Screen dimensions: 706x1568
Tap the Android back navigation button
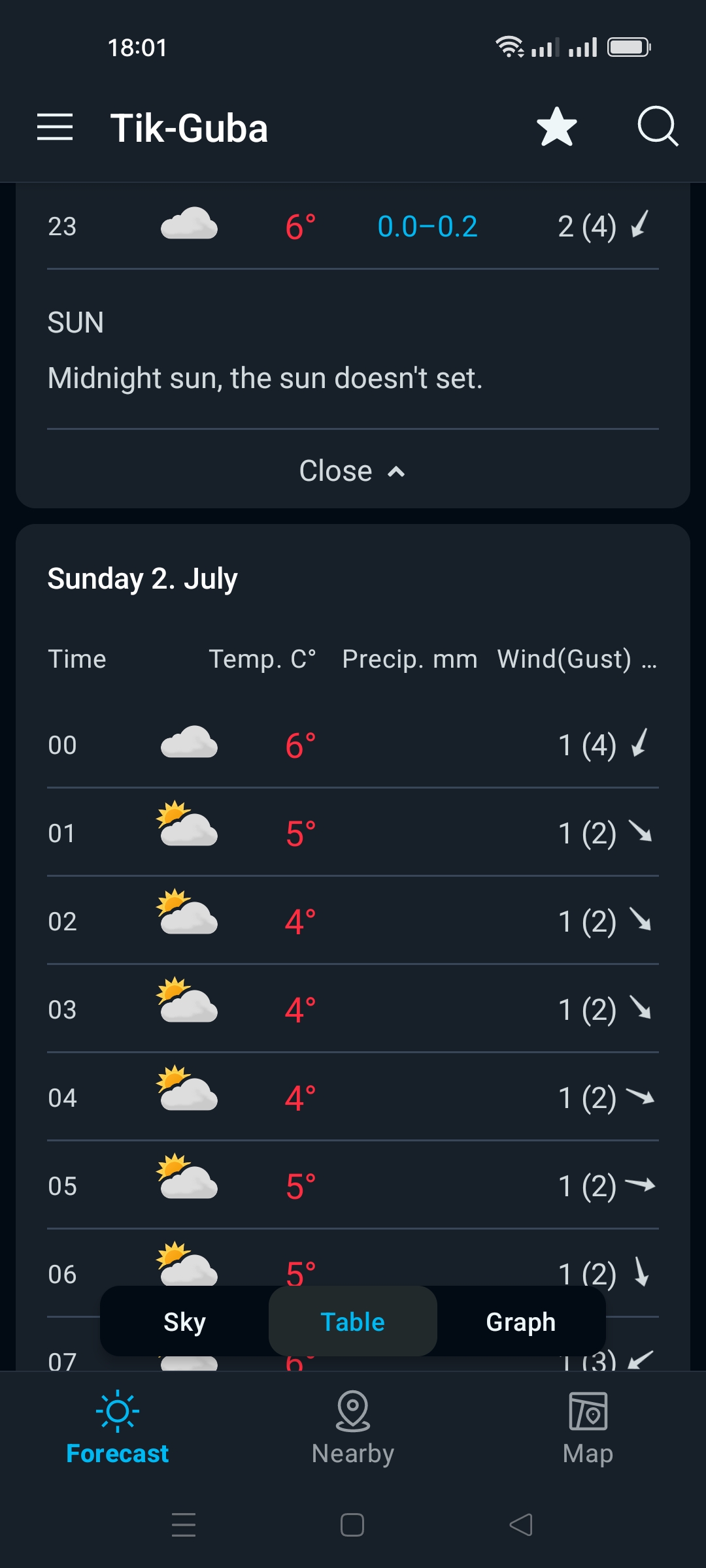(x=521, y=1525)
